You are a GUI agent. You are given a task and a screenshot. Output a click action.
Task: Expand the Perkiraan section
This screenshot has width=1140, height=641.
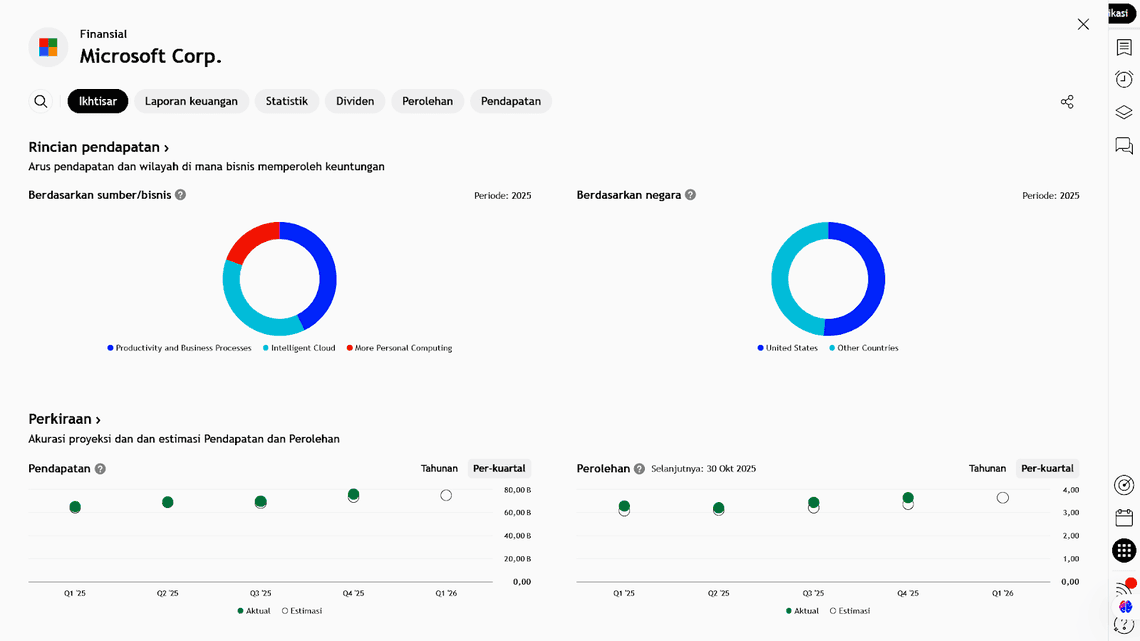64,419
